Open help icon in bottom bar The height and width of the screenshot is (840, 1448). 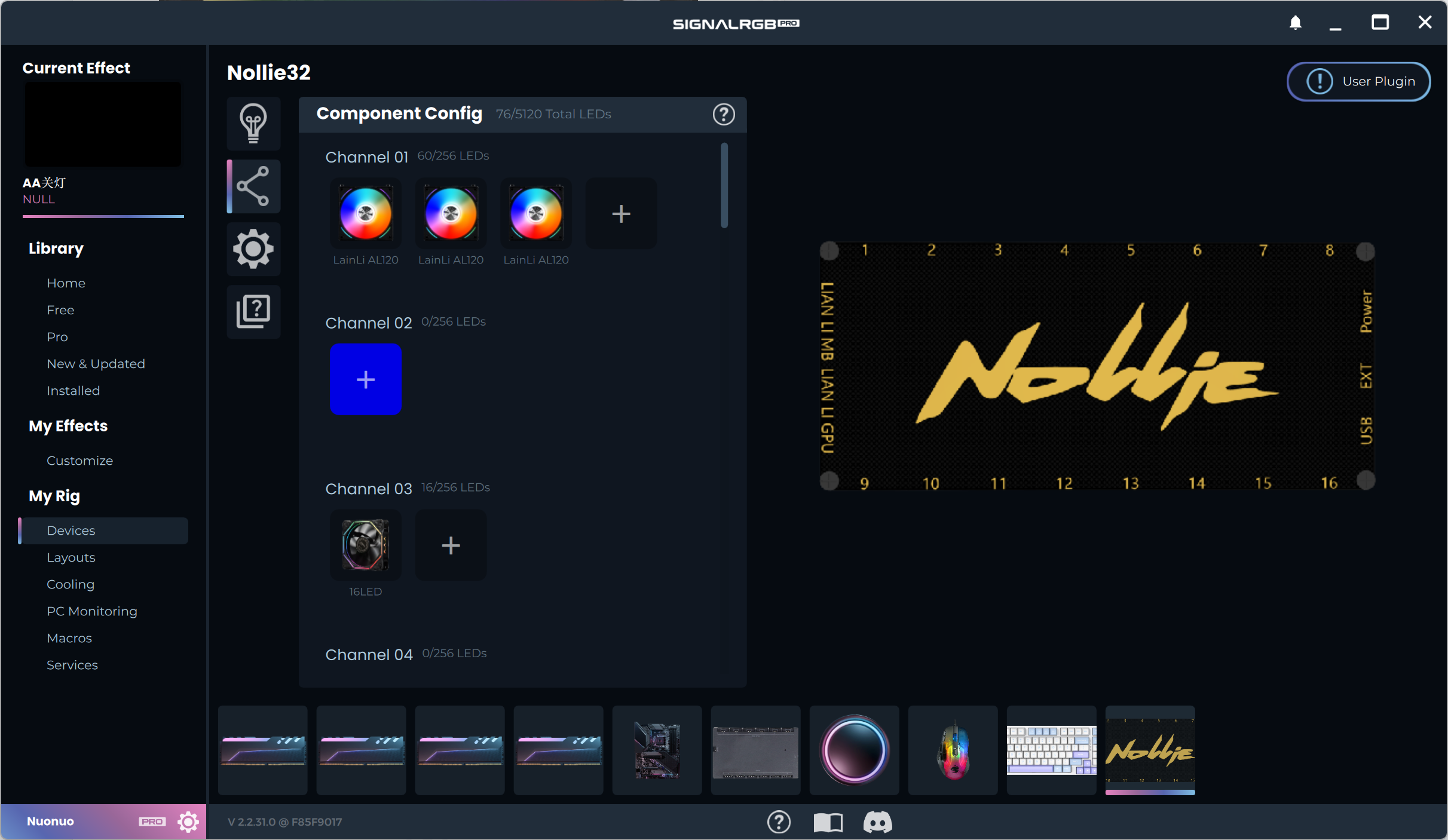click(x=779, y=822)
